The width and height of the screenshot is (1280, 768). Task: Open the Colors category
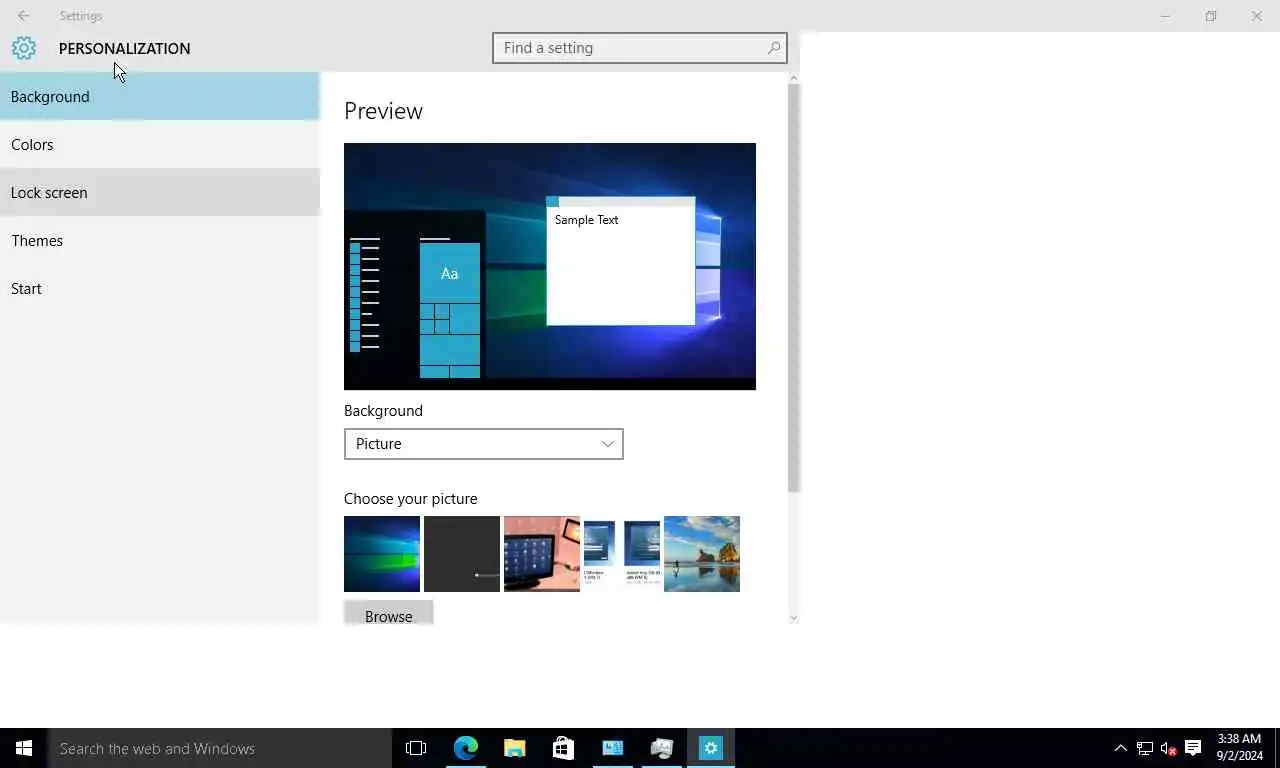click(160, 144)
